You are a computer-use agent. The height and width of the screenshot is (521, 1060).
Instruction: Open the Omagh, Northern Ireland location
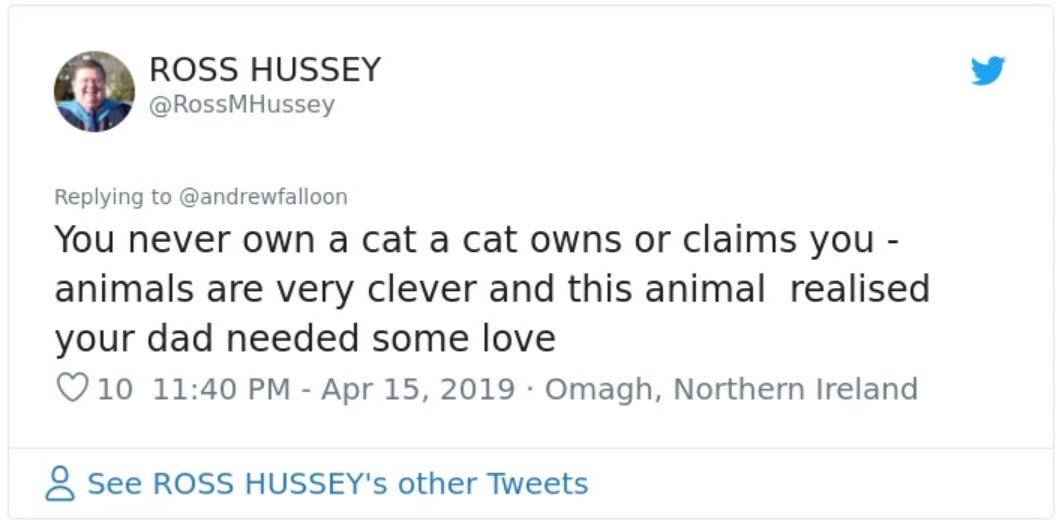pos(731,388)
